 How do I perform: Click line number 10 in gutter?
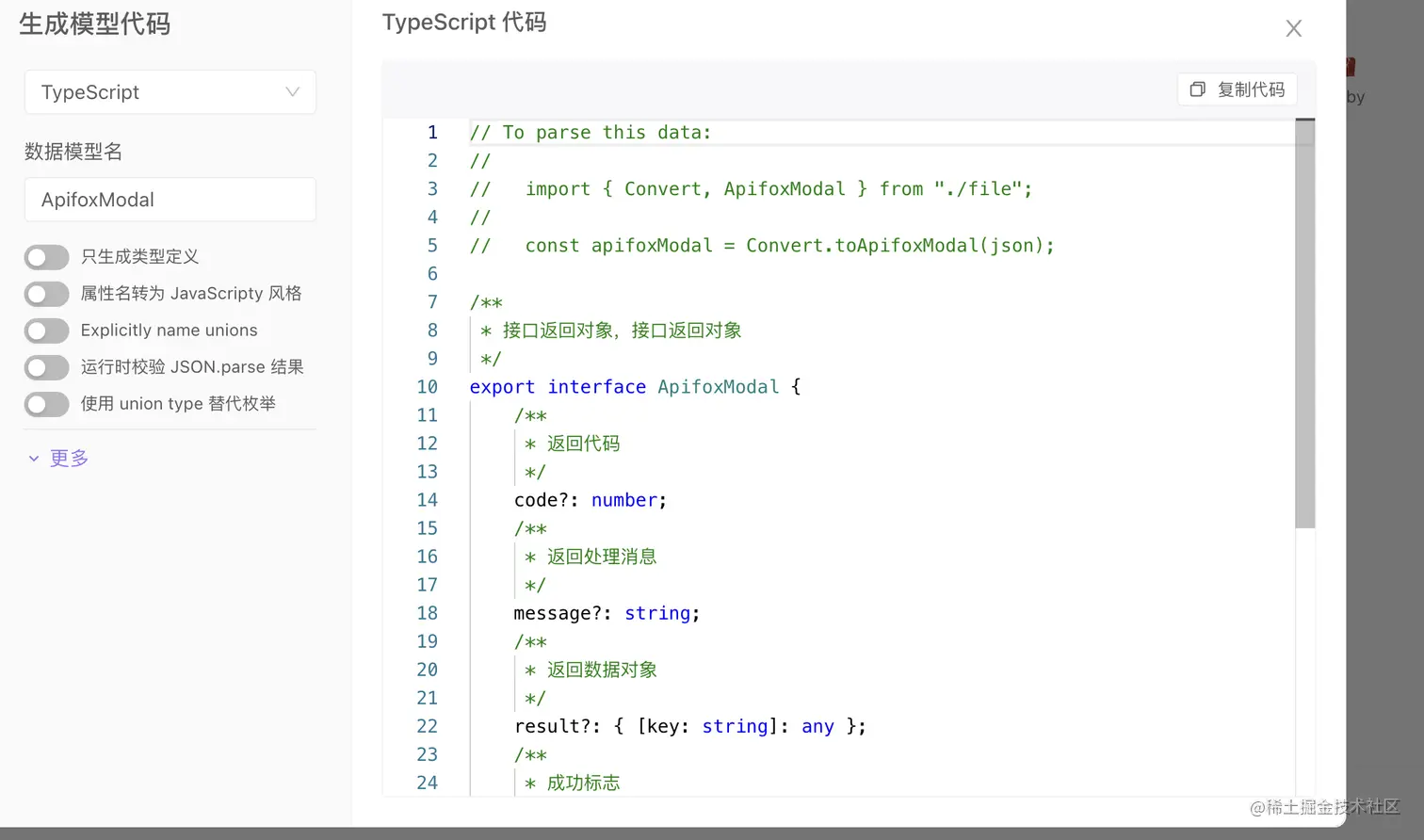pos(428,387)
